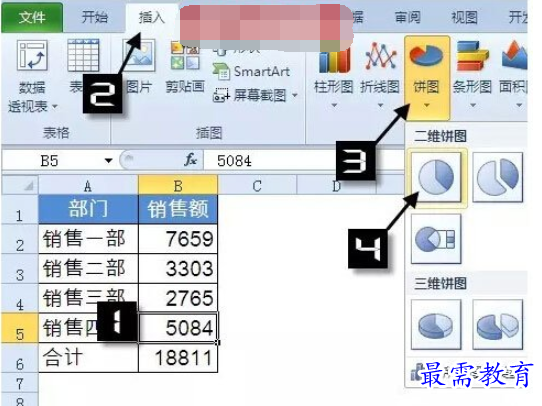Screen dimensions: 542x406
Task: Select the 3D pie chart thumbnail
Action: (436, 325)
